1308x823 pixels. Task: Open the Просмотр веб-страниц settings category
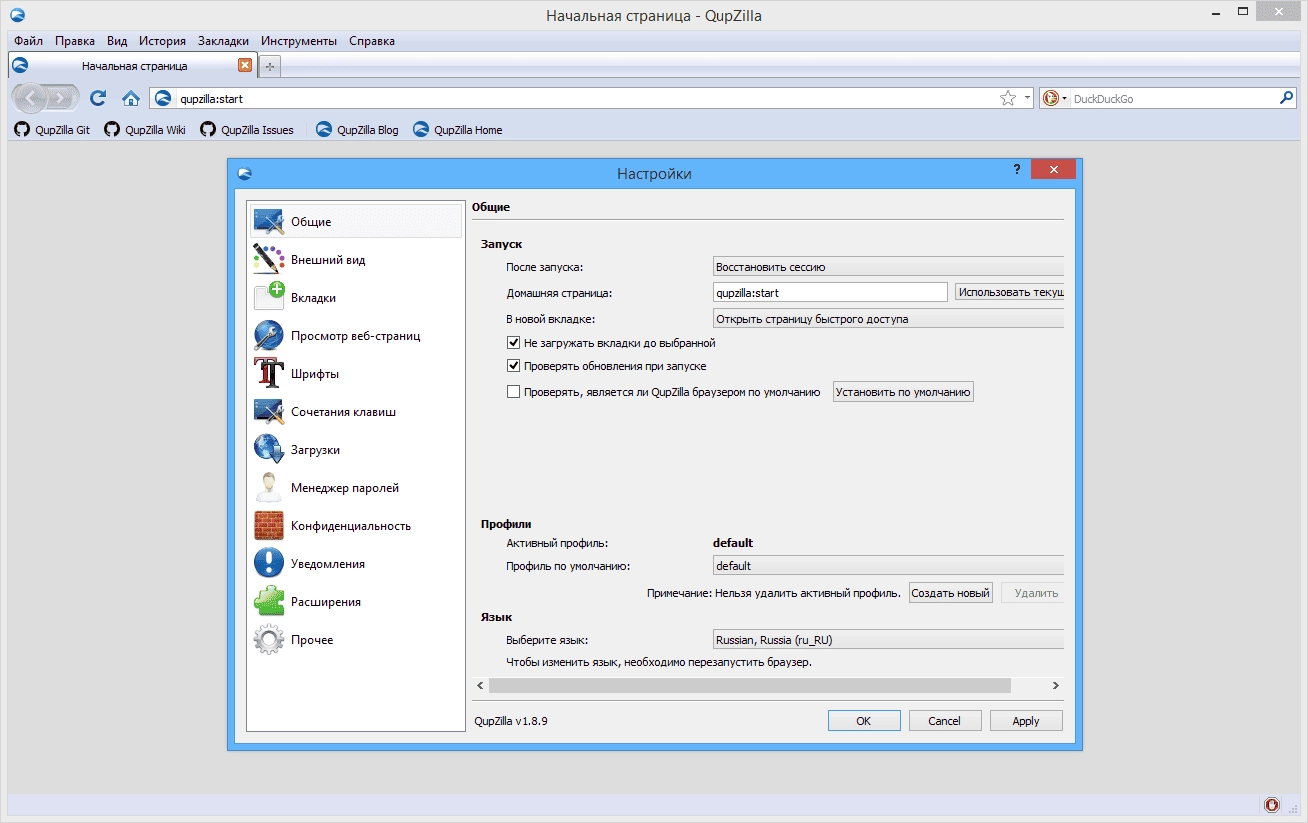tap(356, 335)
